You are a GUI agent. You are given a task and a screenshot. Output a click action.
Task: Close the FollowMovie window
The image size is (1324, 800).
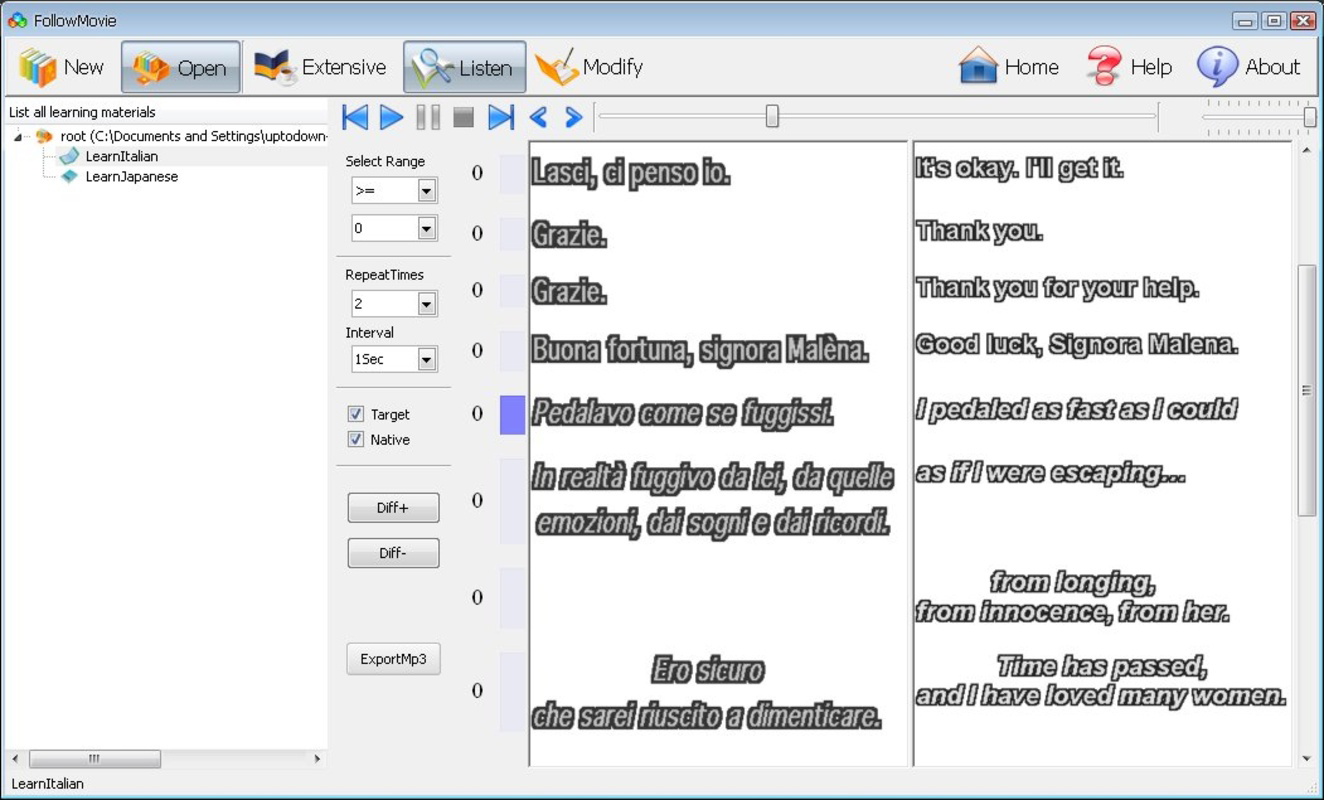point(1302,20)
